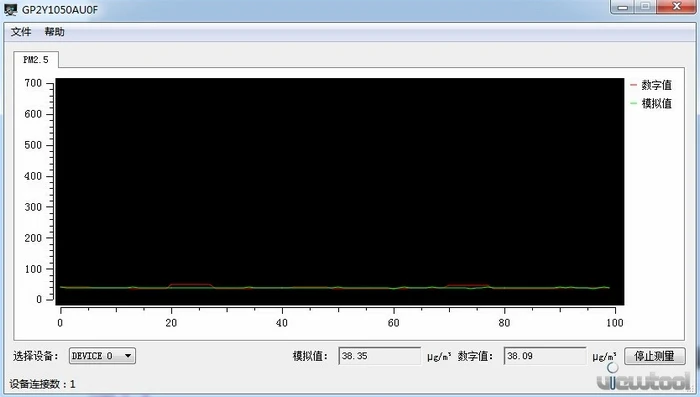Click the x-axis label 40
Screen dimensions: 700x397
tap(282, 323)
